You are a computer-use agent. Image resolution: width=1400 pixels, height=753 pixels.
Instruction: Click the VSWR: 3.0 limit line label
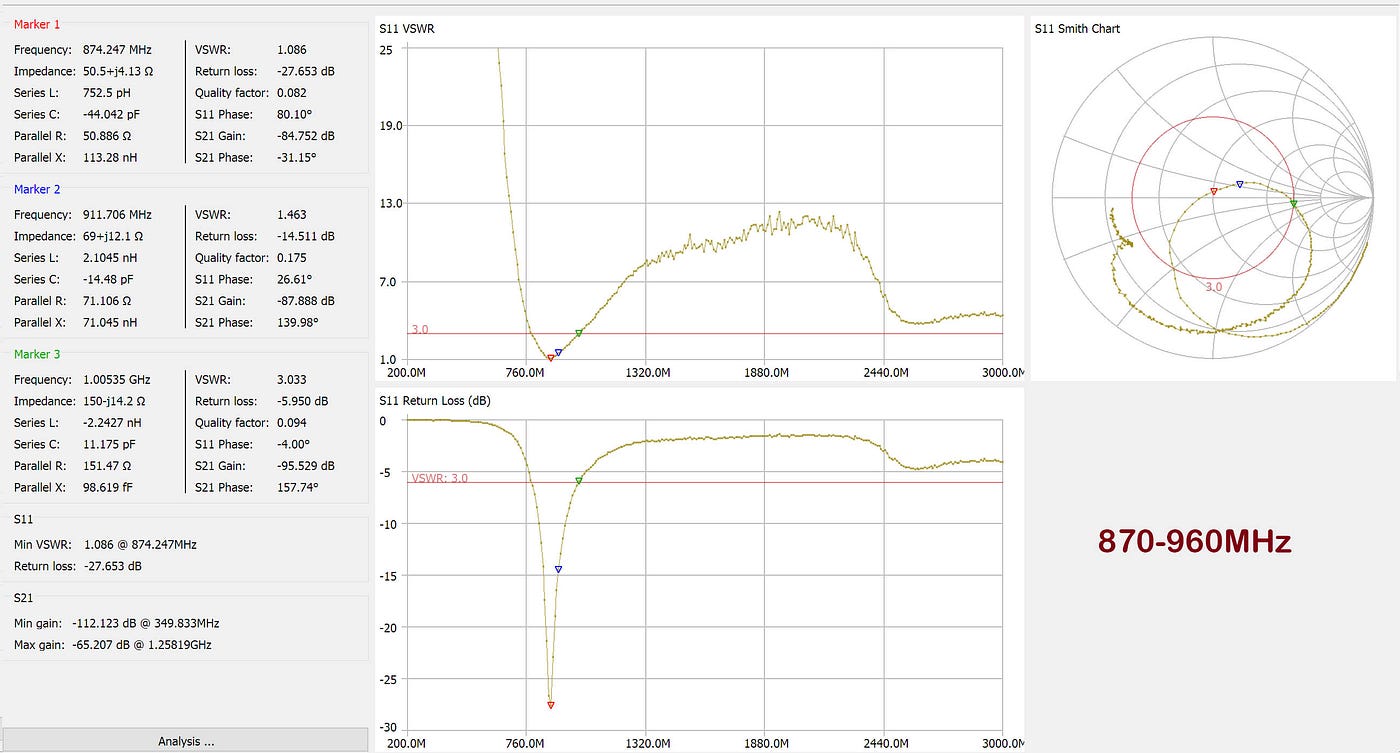click(439, 478)
